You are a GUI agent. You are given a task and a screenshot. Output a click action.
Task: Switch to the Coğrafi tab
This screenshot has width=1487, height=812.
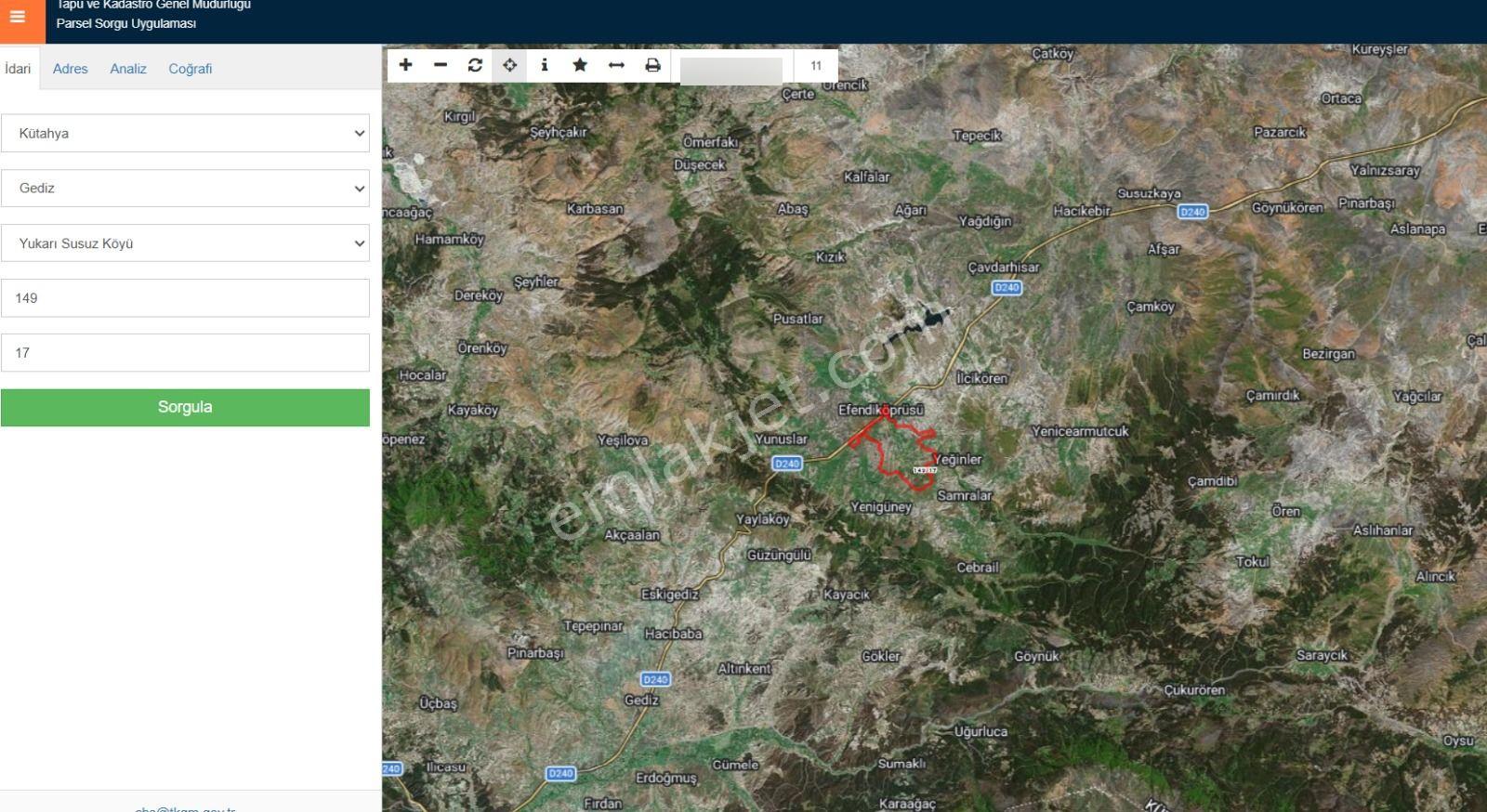191,69
